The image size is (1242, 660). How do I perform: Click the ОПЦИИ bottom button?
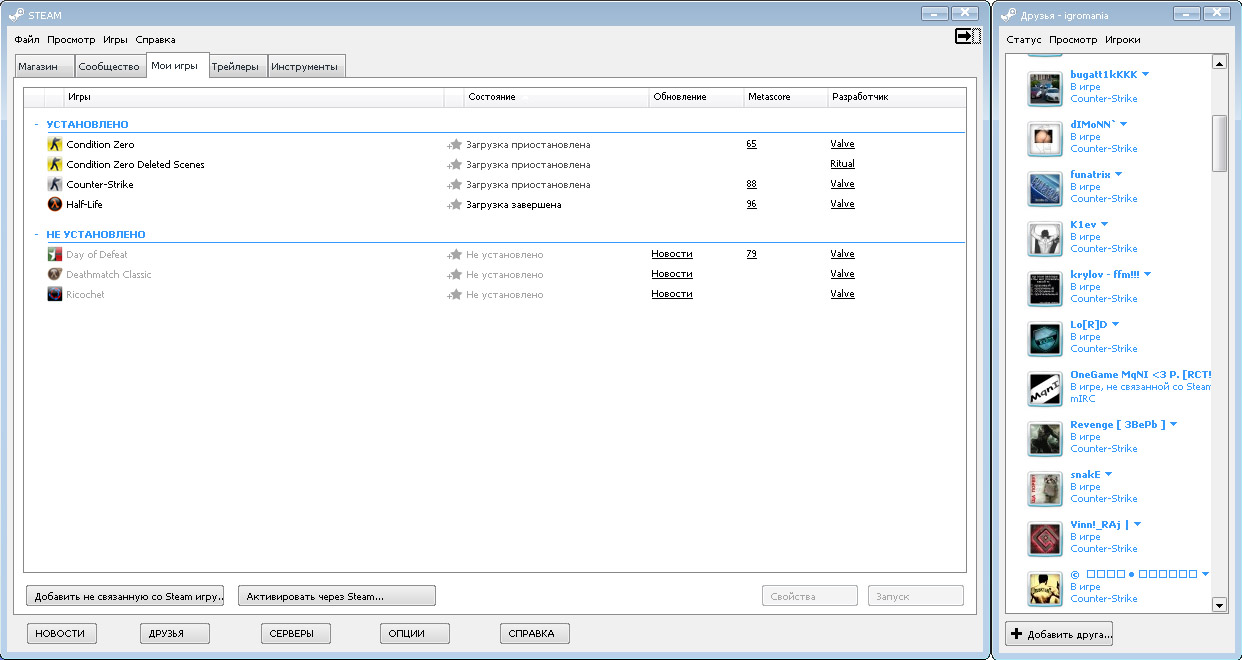click(x=415, y=633)
